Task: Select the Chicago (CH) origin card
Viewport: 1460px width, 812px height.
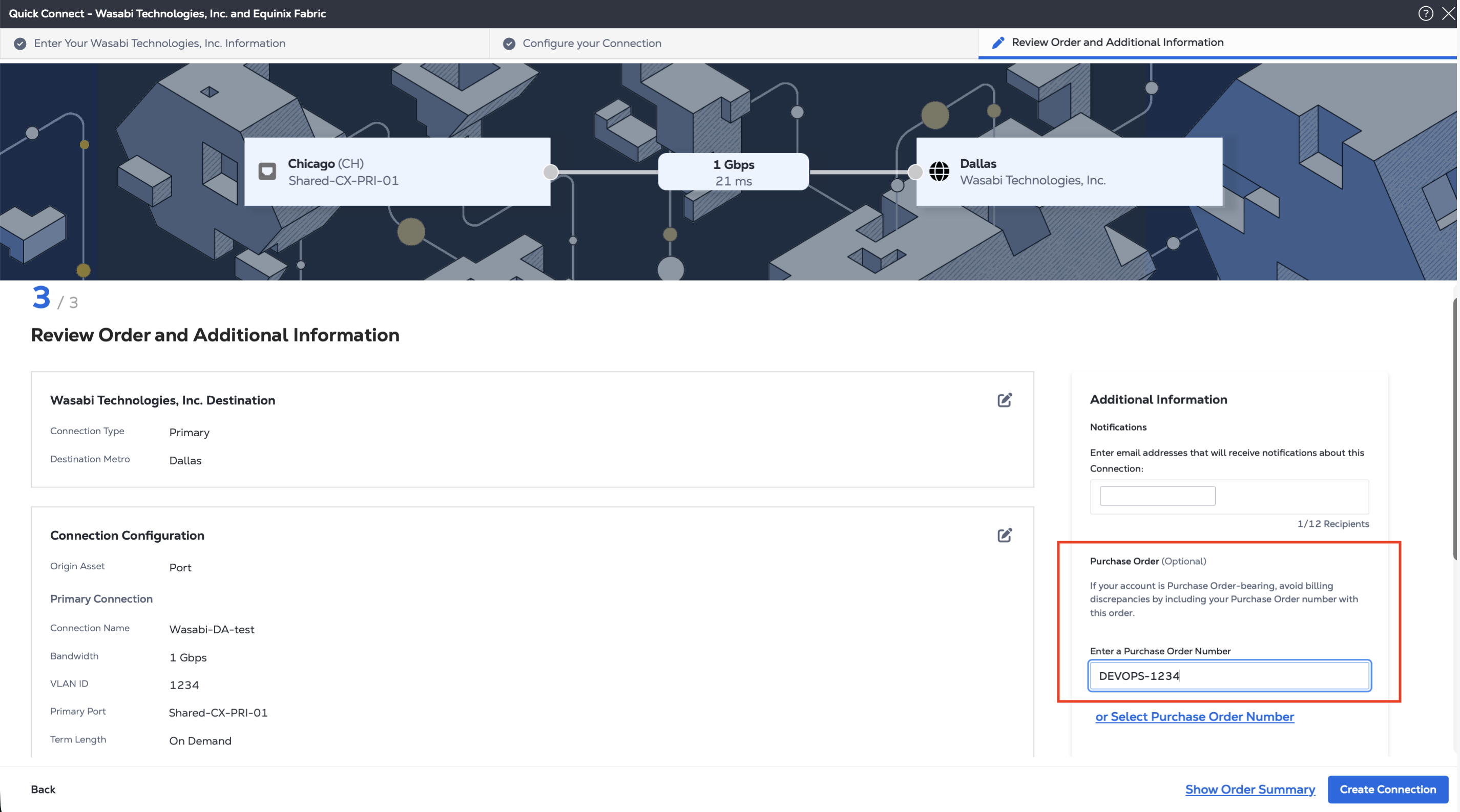Action: pyautogui.click(x=398, y=172)
